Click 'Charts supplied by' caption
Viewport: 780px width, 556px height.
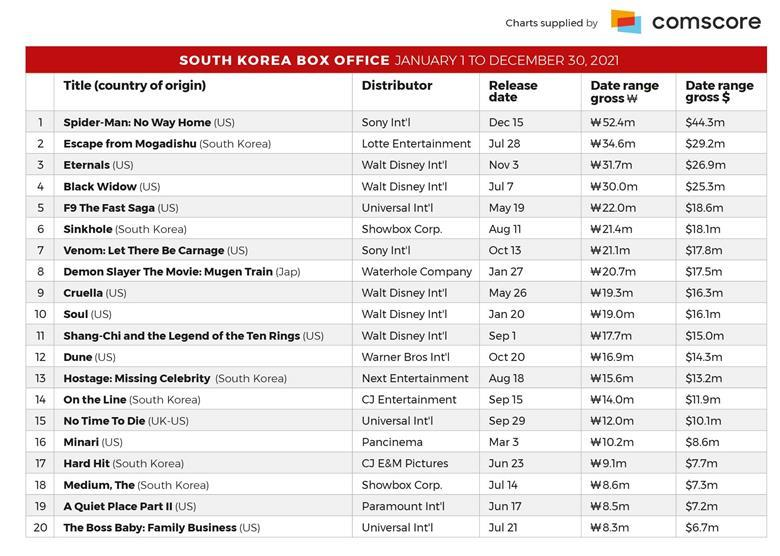[551, 23]
